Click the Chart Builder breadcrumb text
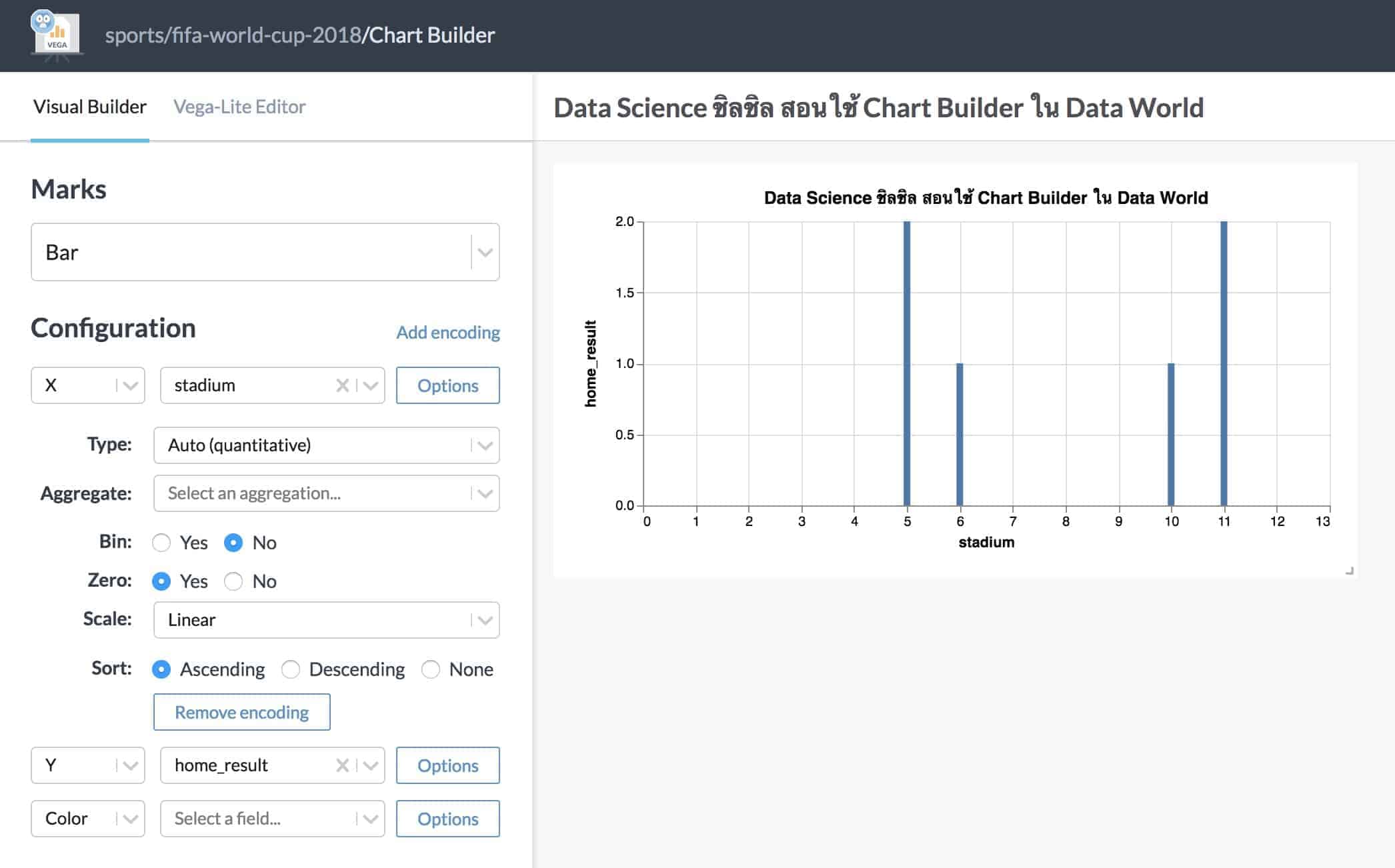Viewport: 1395px width, 868px height. 432,35
